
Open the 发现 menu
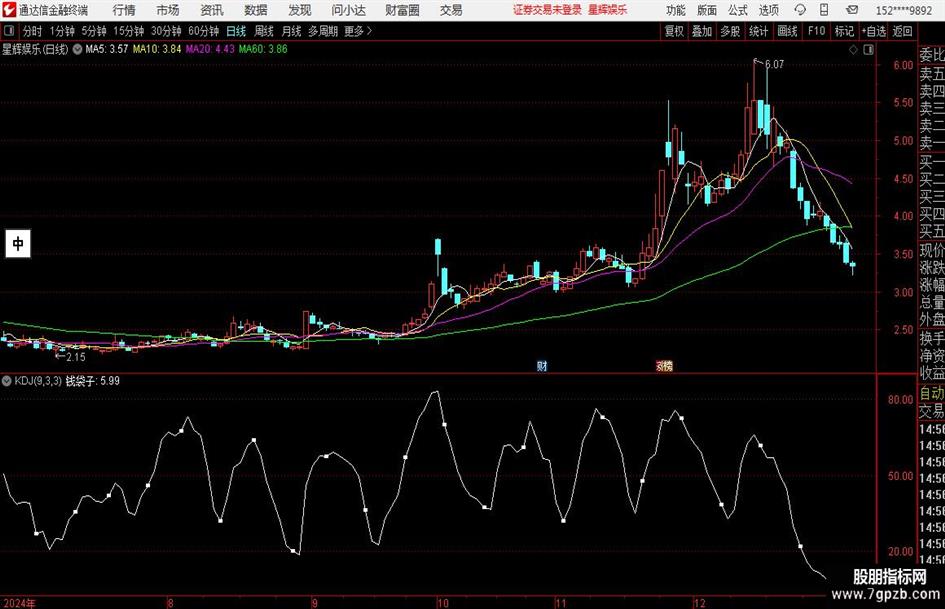(x=300, y=10)
